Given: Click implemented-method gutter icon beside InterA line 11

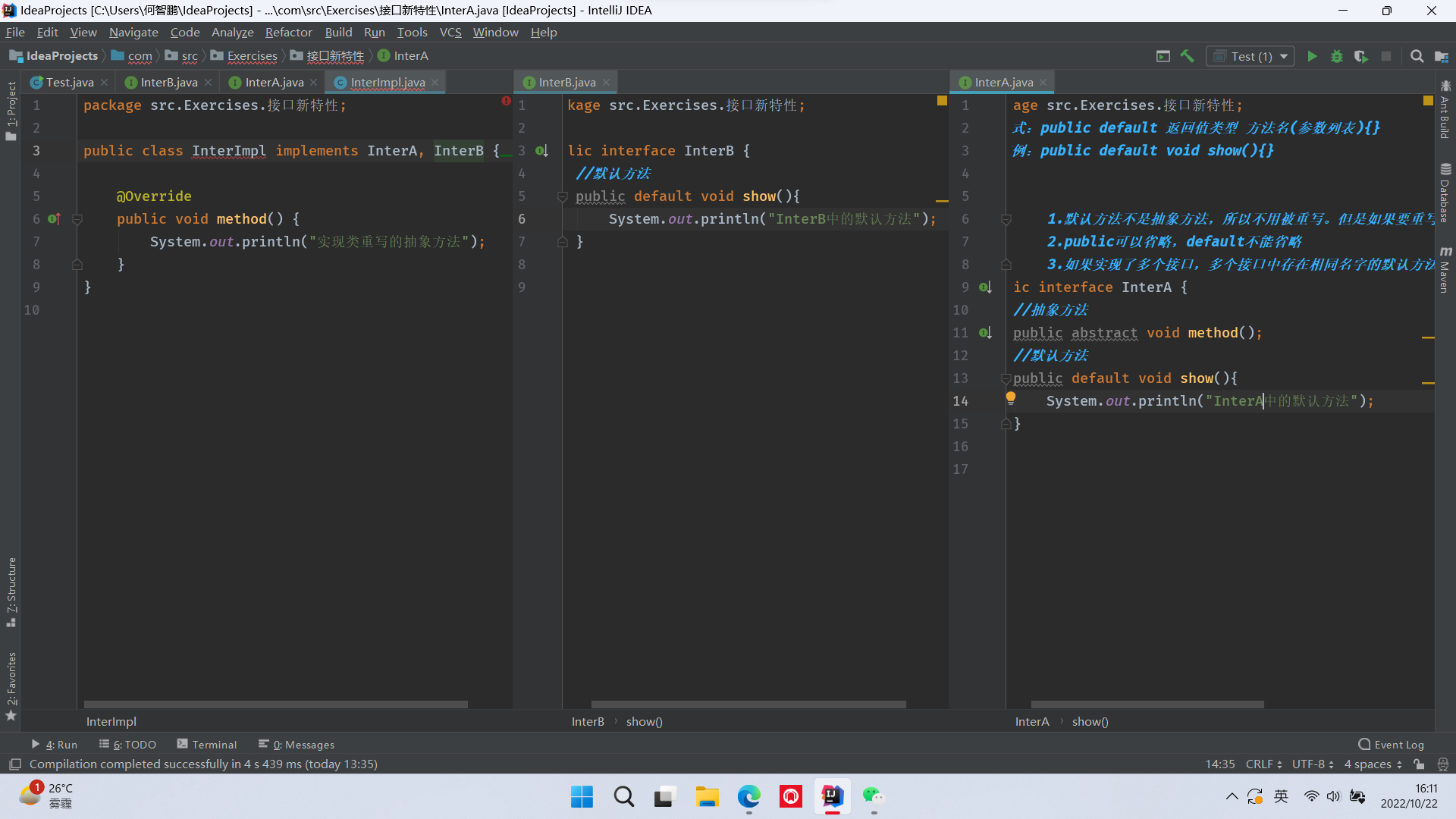Looking at the screenshot, I should tap(985, 333).
